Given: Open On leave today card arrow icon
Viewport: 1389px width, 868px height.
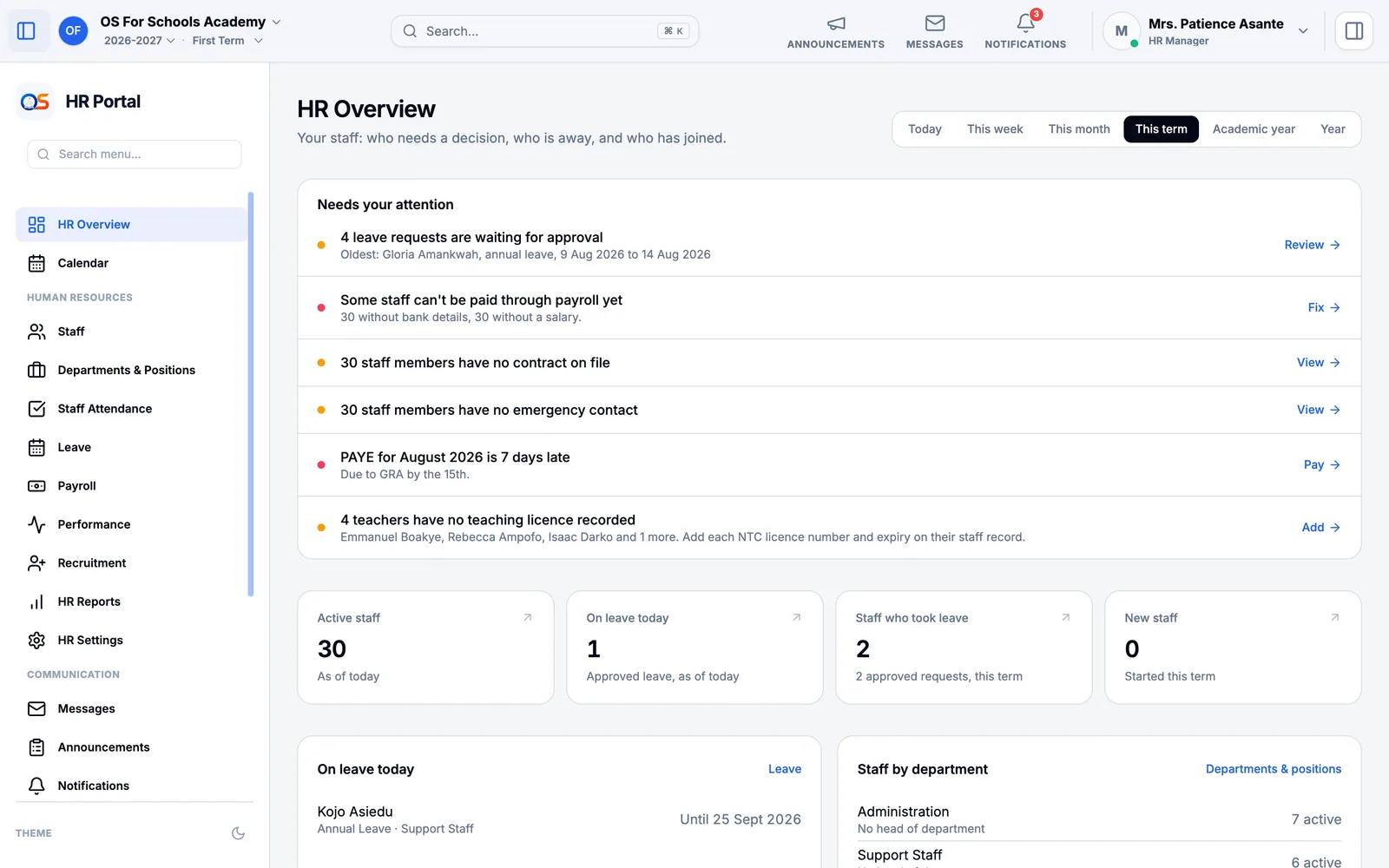Looking at the screenshot, I should pyautogui.click(x=797, y=617).
